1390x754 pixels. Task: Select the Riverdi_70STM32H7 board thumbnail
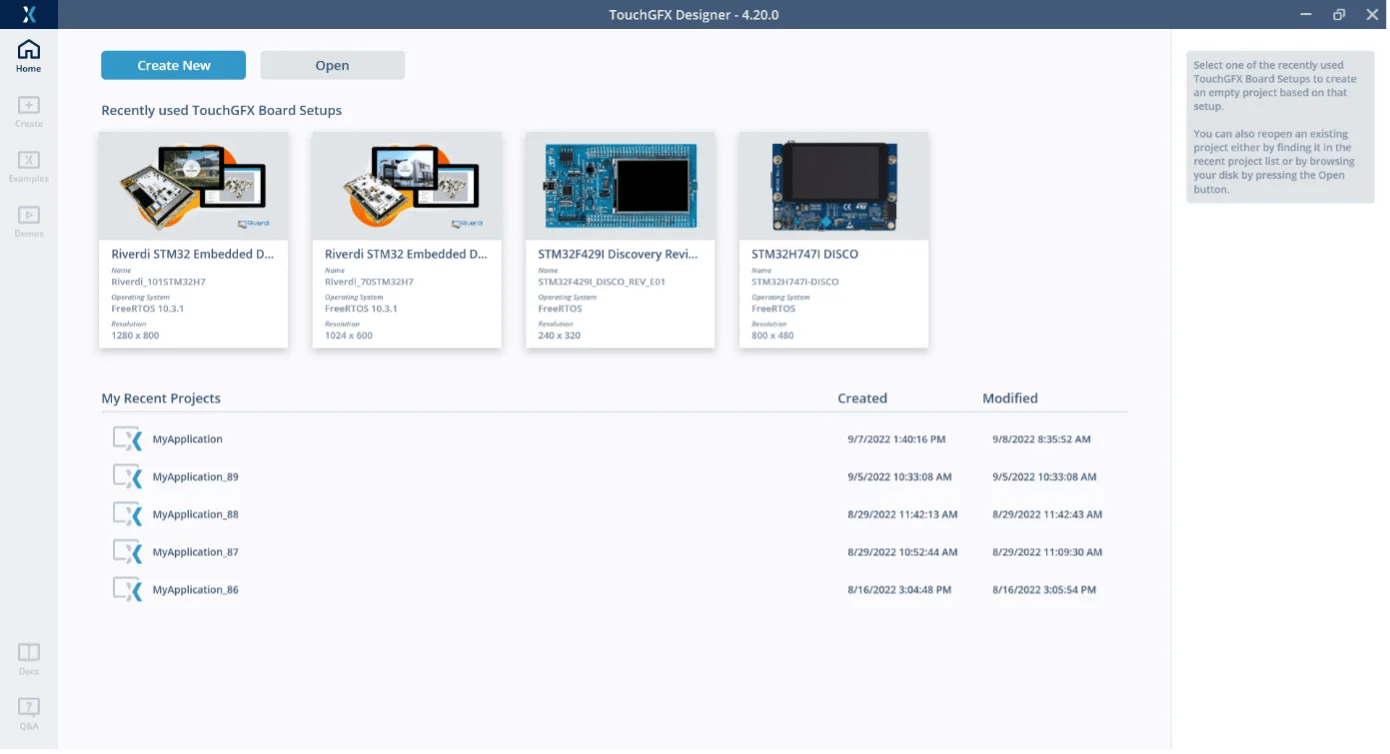coord(407,186)
